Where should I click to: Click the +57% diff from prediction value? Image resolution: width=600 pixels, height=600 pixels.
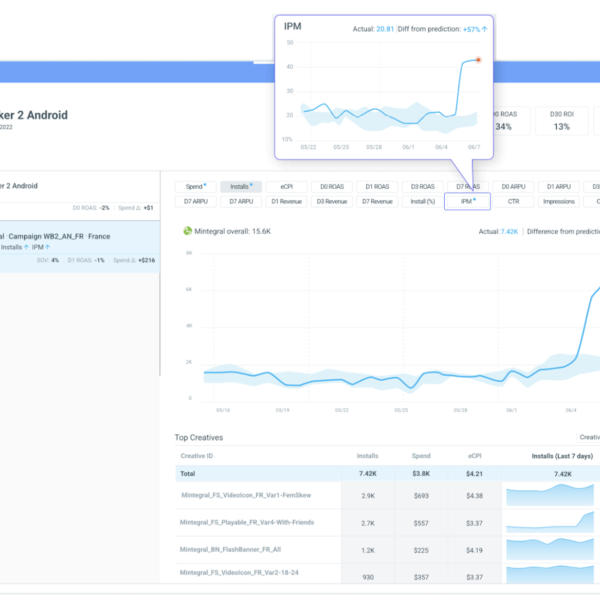tap(471, 29)
